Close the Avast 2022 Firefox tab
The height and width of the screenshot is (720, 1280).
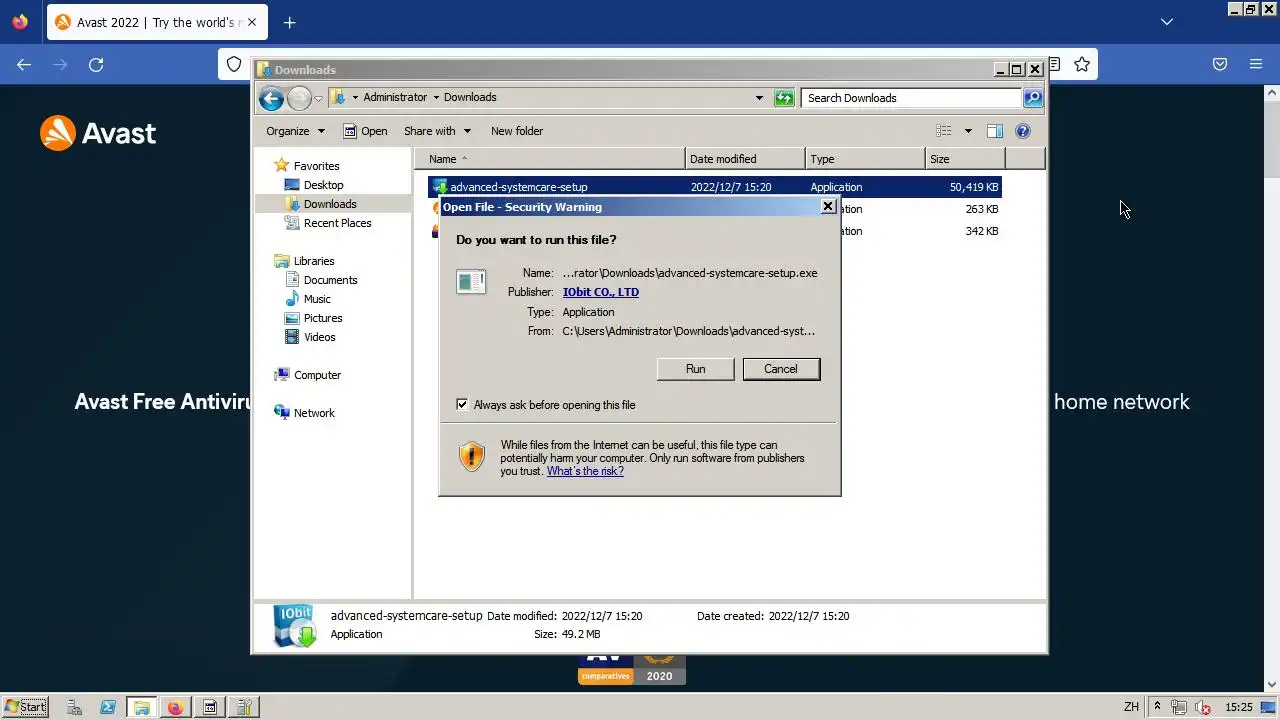[x=251, y=22]
